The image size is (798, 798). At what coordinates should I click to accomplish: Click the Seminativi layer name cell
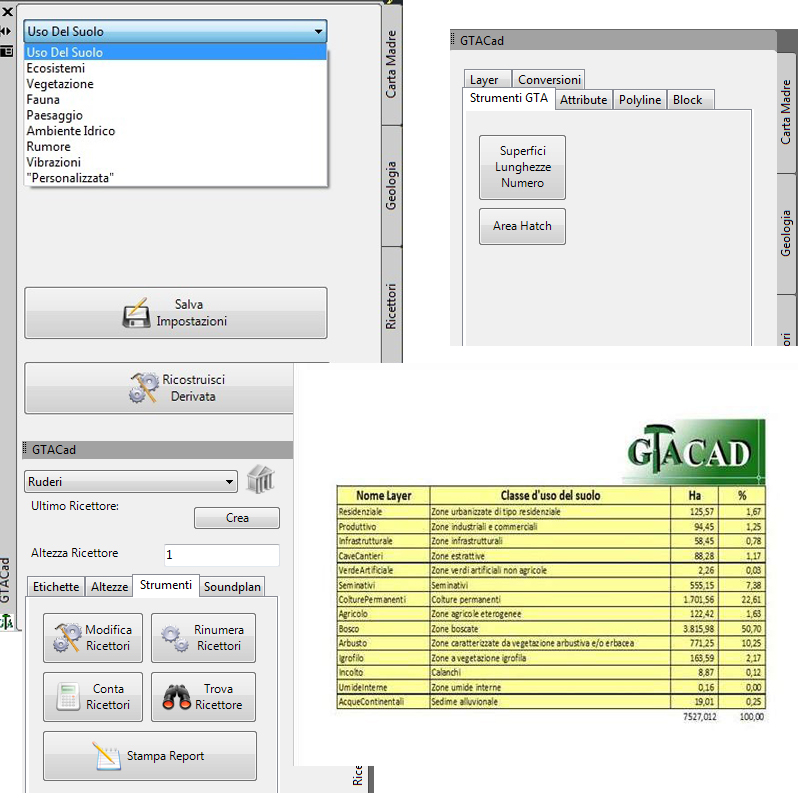[384, 585]
